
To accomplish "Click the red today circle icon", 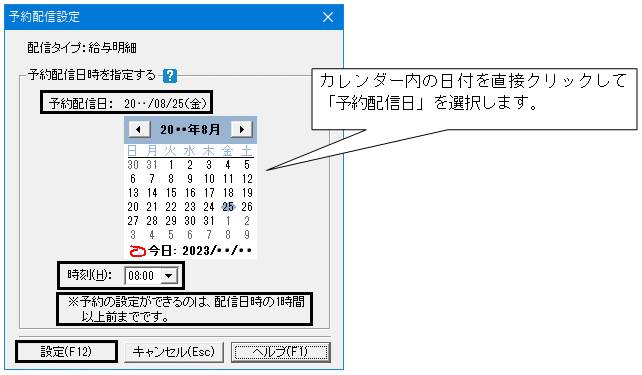I will pos(138,251).
